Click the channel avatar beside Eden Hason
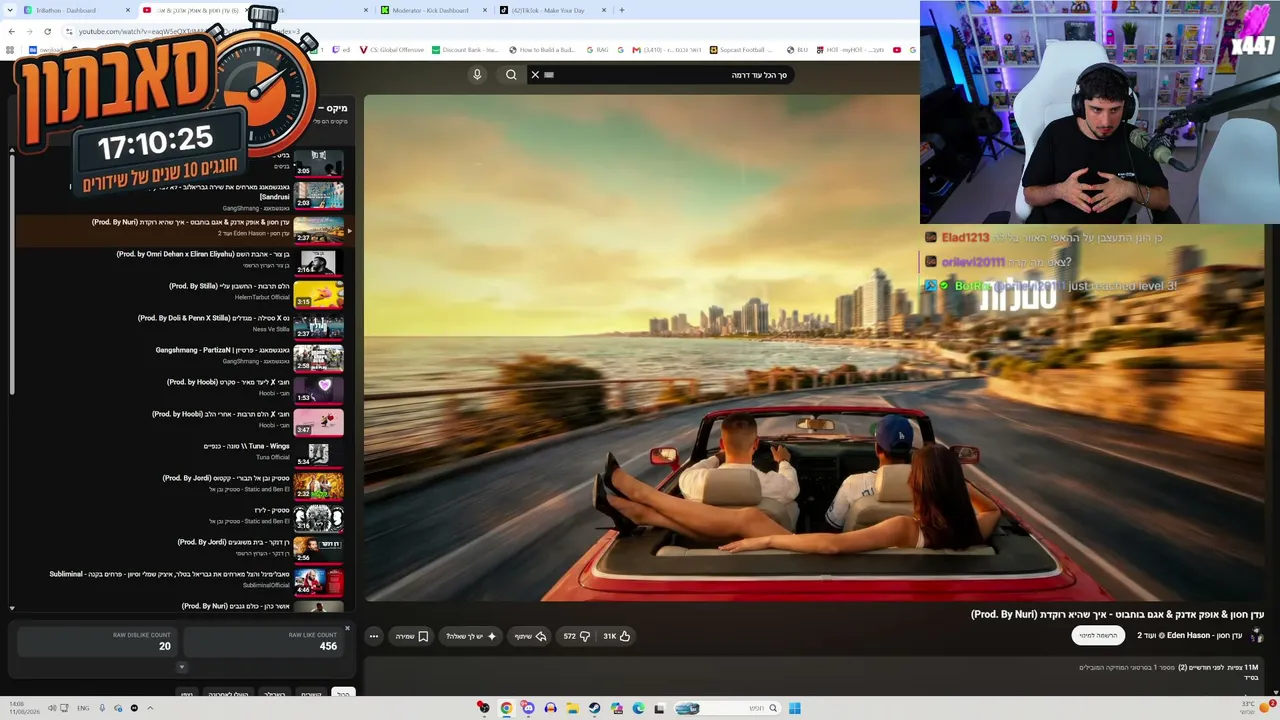 click(x=1257, y=635)
